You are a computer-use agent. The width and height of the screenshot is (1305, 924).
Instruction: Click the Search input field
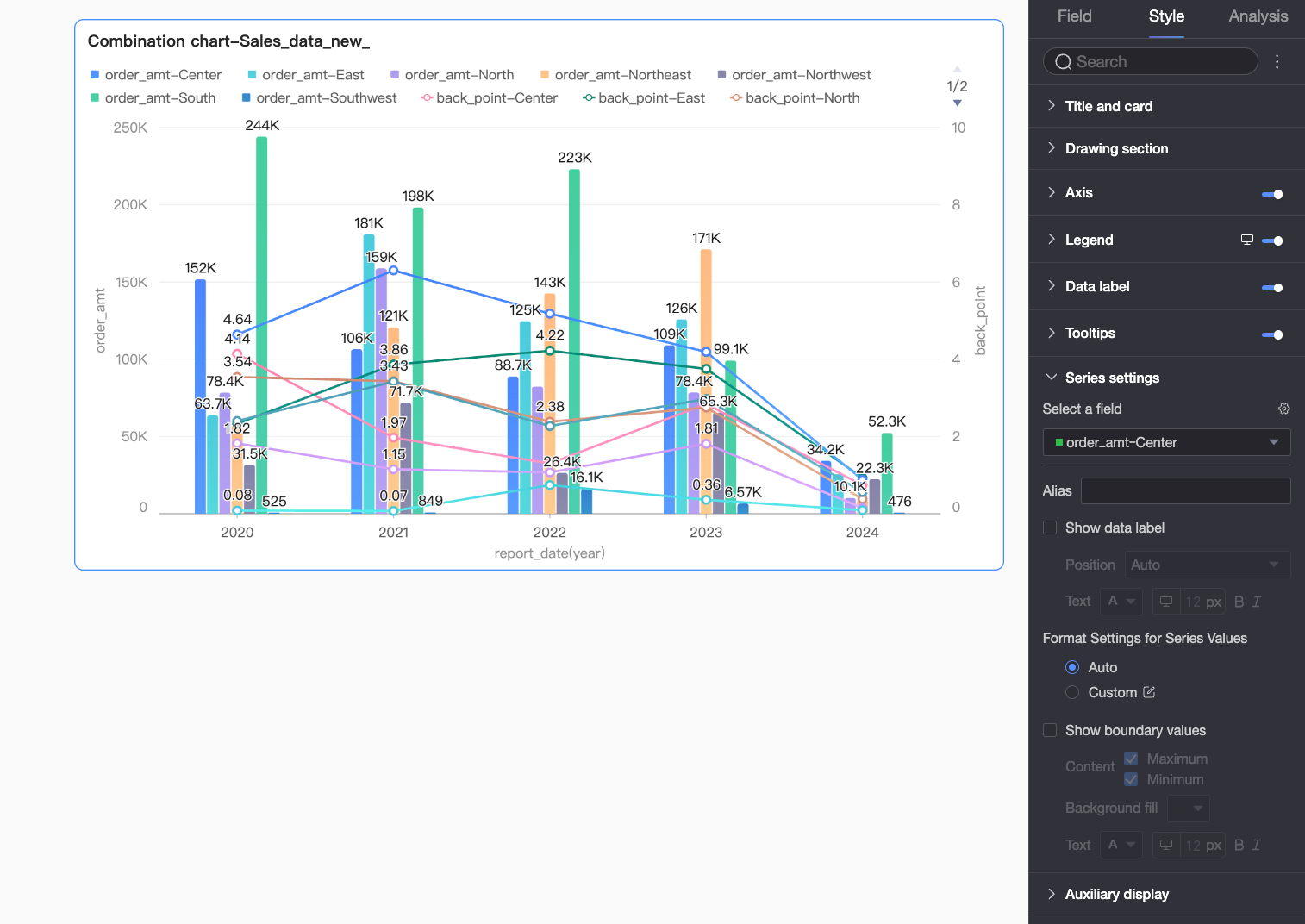[x=1151, y=62]
